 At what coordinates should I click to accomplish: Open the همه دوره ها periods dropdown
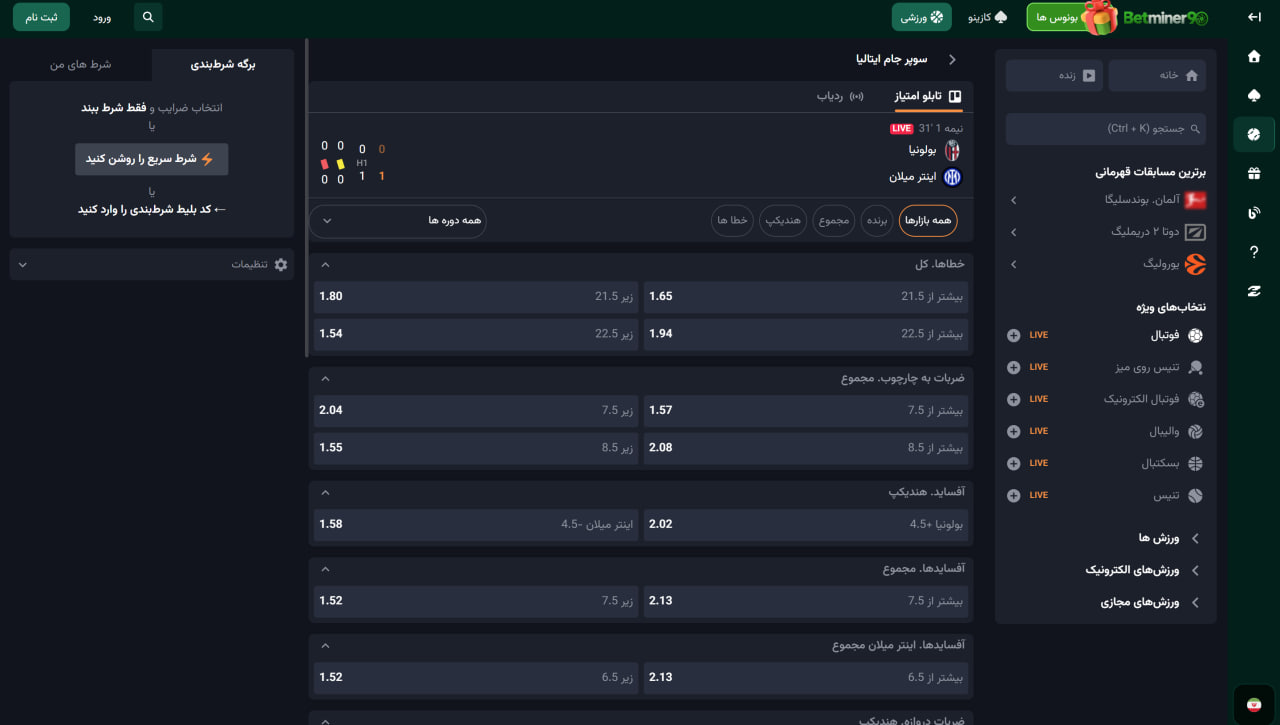pos(398,221)
